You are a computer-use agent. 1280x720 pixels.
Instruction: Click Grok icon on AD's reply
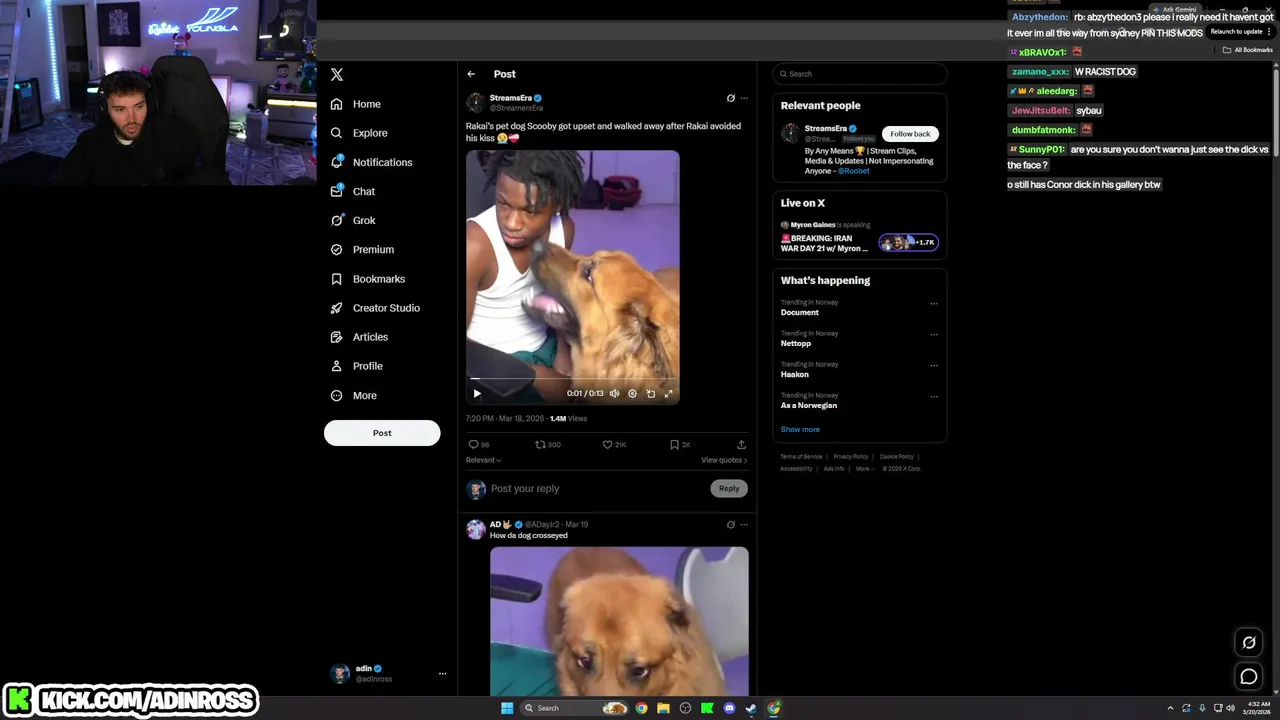(730, 524)
